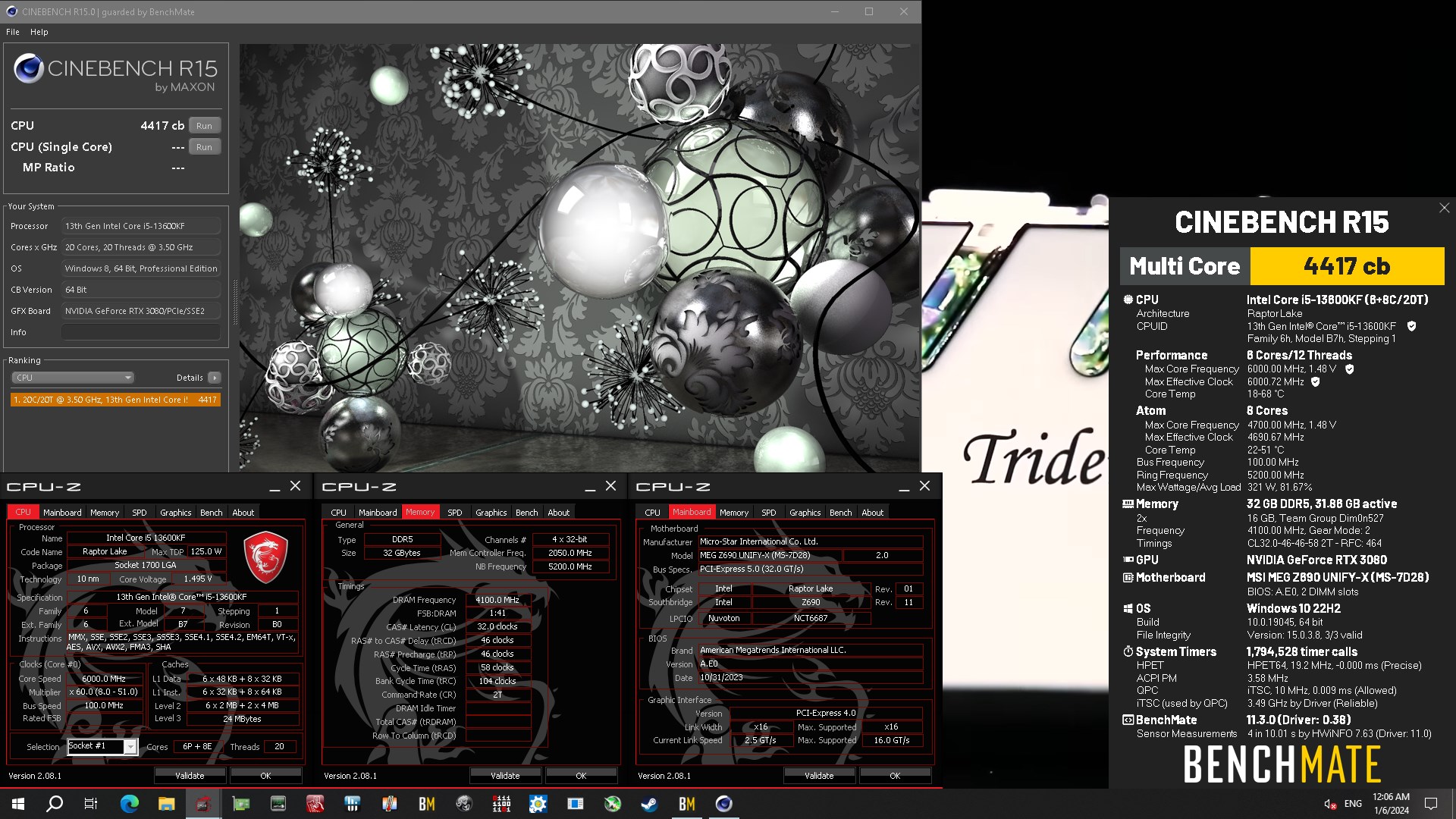Open the binary digits taskbar icon

point(501,804)
